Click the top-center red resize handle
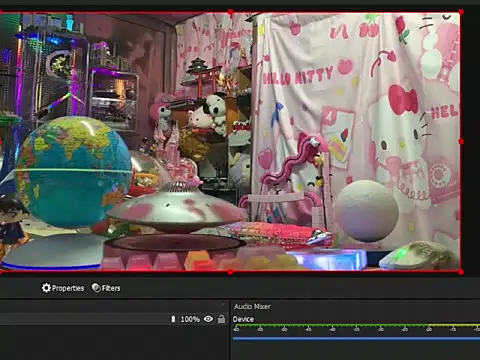The height and width of the screenshot is (360, 480). pos(230,12)
